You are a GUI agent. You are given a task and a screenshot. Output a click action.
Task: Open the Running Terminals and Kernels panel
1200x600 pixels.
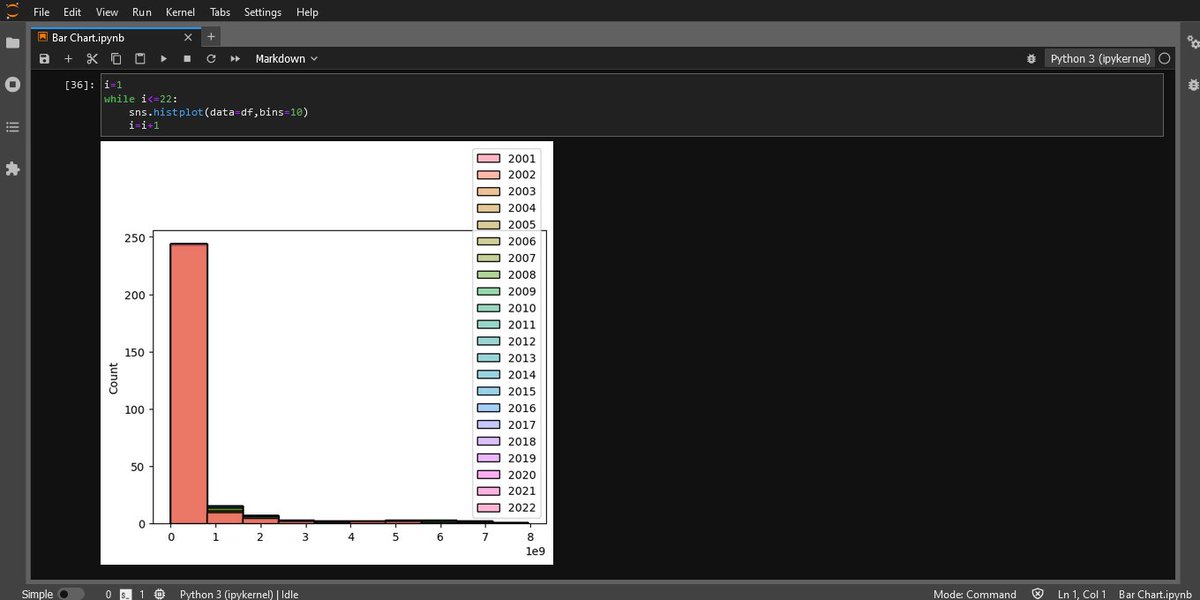click(x=12, y=85)
